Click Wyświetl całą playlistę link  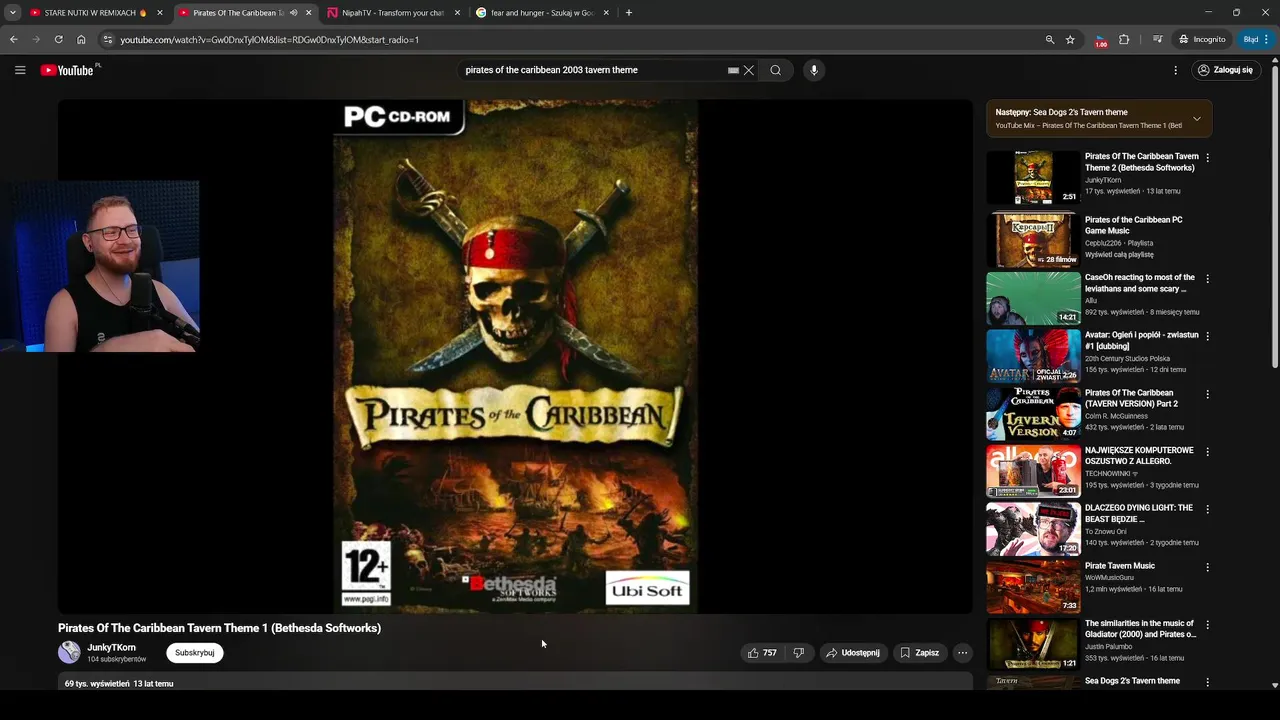click(x=1119, y=255)
